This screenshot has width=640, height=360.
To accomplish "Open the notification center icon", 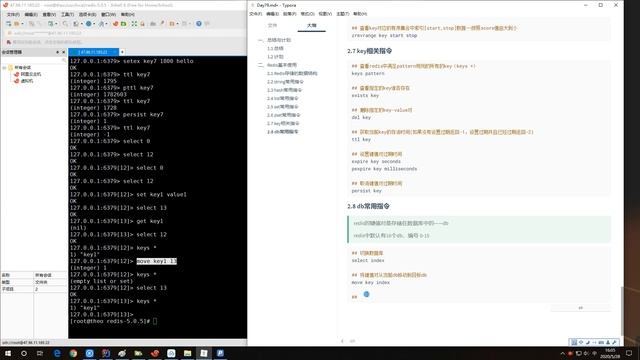I will tap(629, 353).
